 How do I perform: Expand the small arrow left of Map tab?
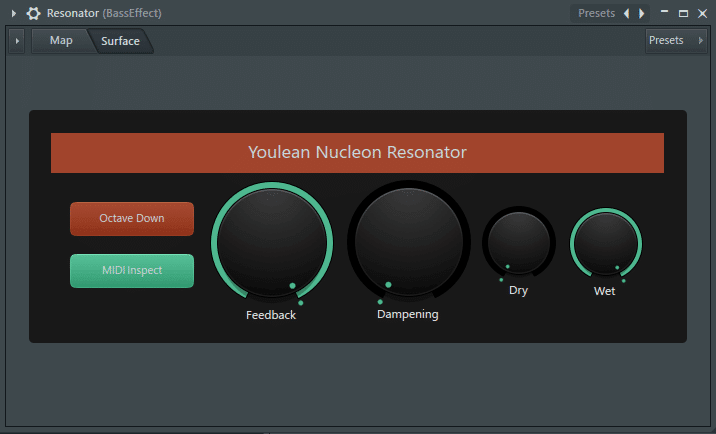point(17,41)
